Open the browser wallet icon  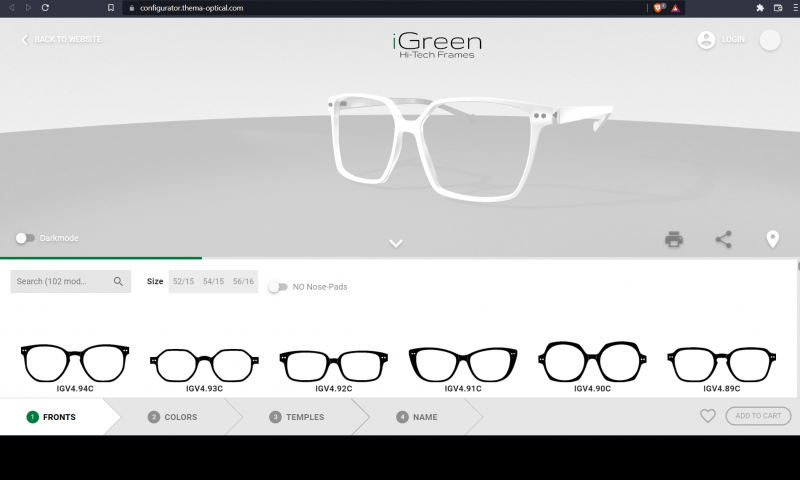click(778, 8)
